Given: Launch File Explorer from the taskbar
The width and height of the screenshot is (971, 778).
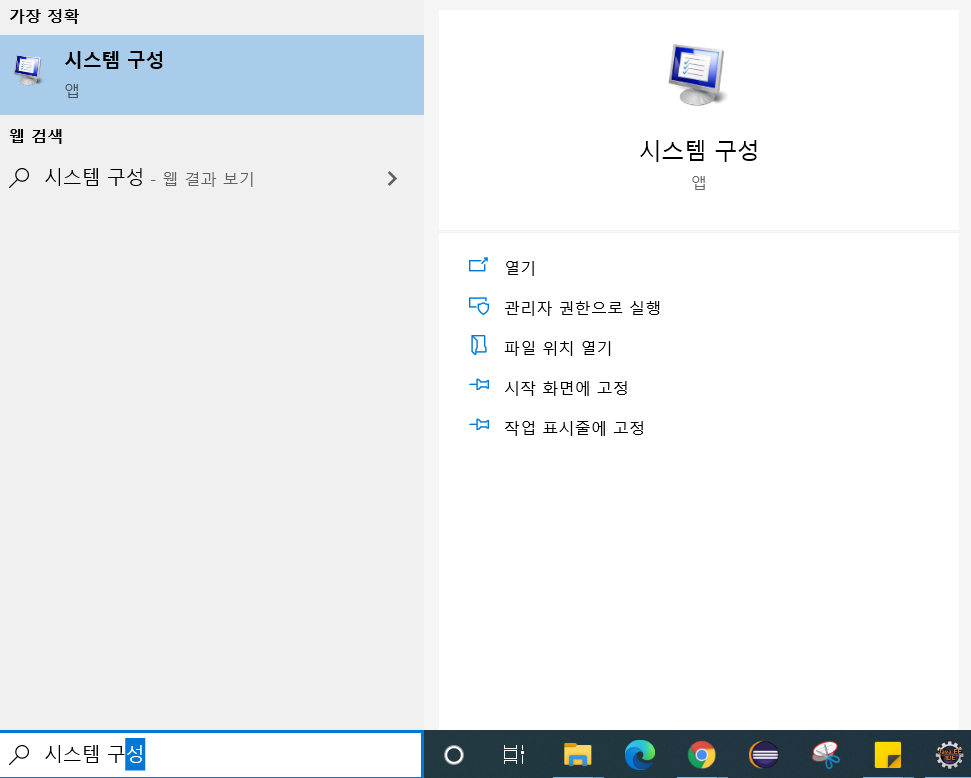Looking at the screenshot, I should pos(576,756).
